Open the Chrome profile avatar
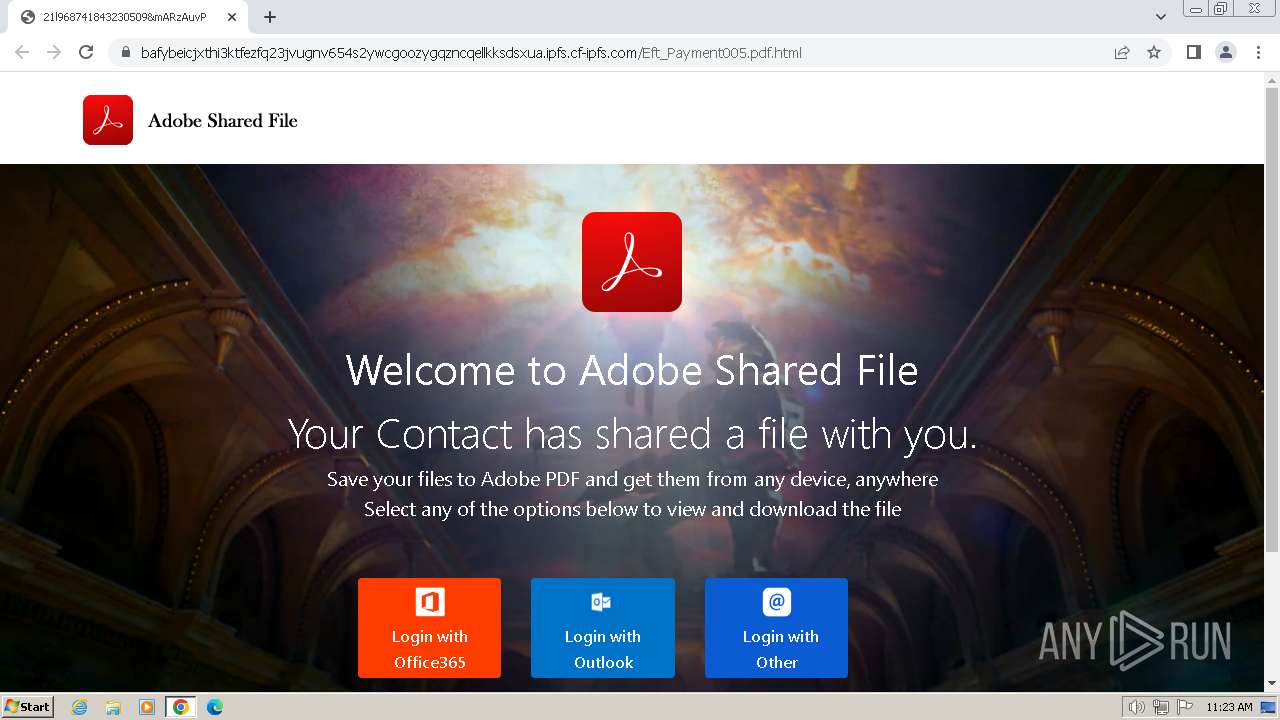1280x720 pixels. (1226, 52)
